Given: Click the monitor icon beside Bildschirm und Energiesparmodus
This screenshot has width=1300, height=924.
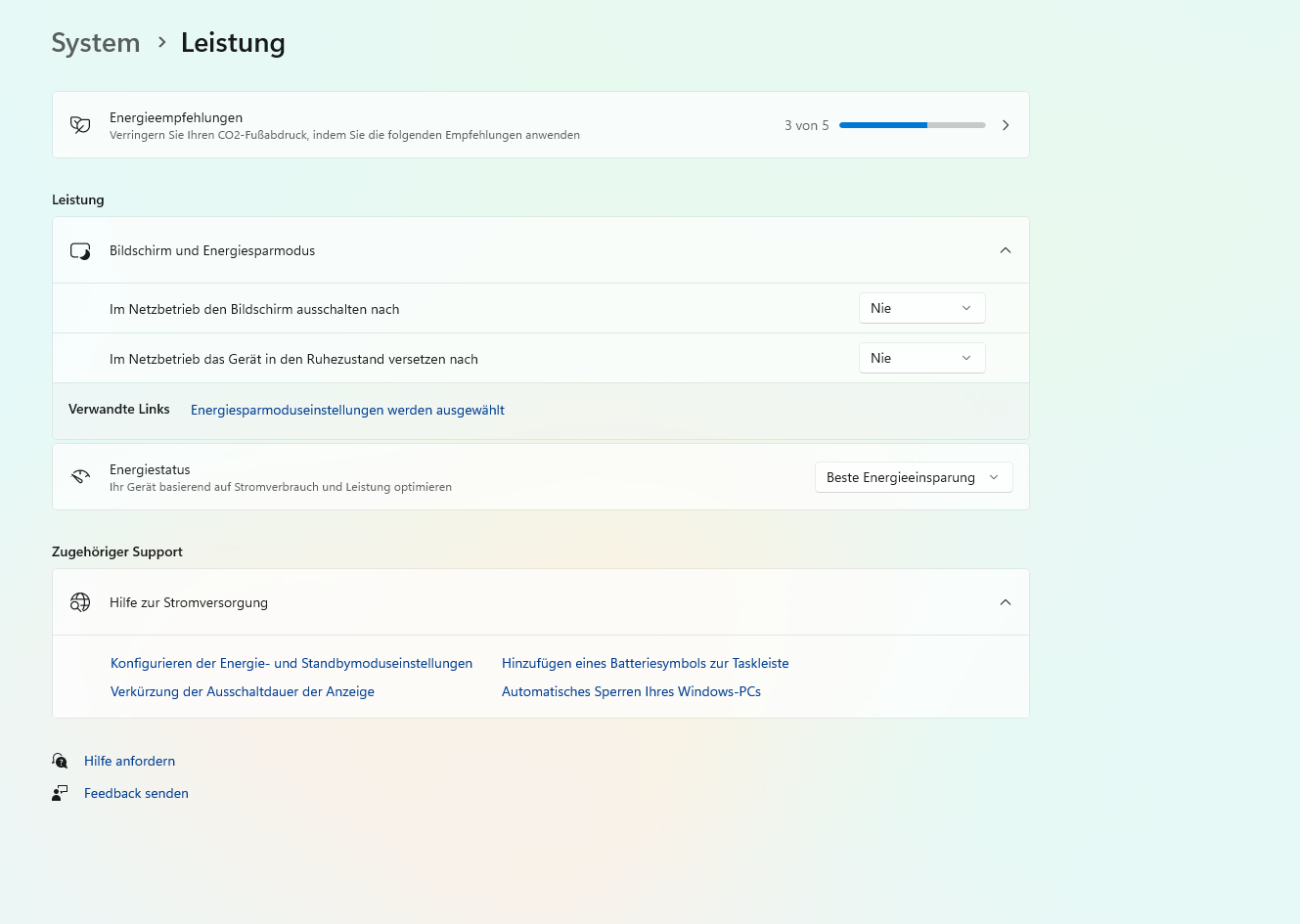Looking at the screenshot, I should [x=79, y=250].
